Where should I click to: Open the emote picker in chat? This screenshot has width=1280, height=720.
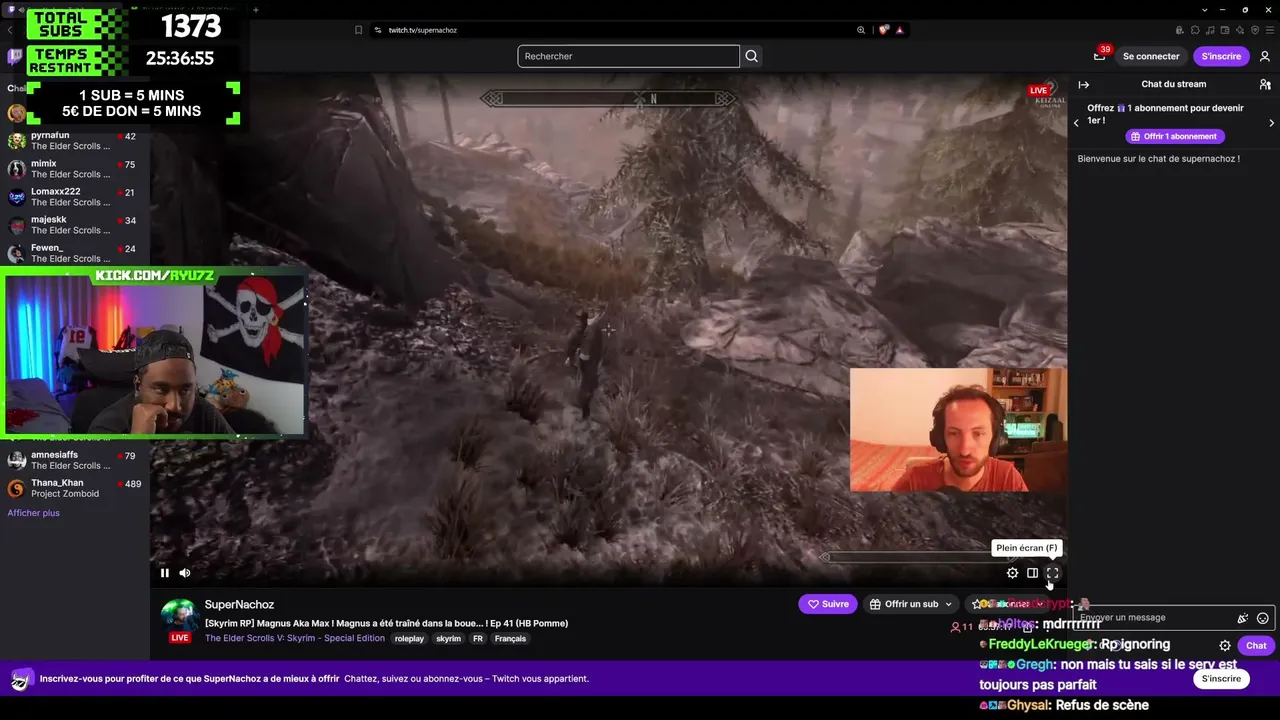tap(1263, 618)
